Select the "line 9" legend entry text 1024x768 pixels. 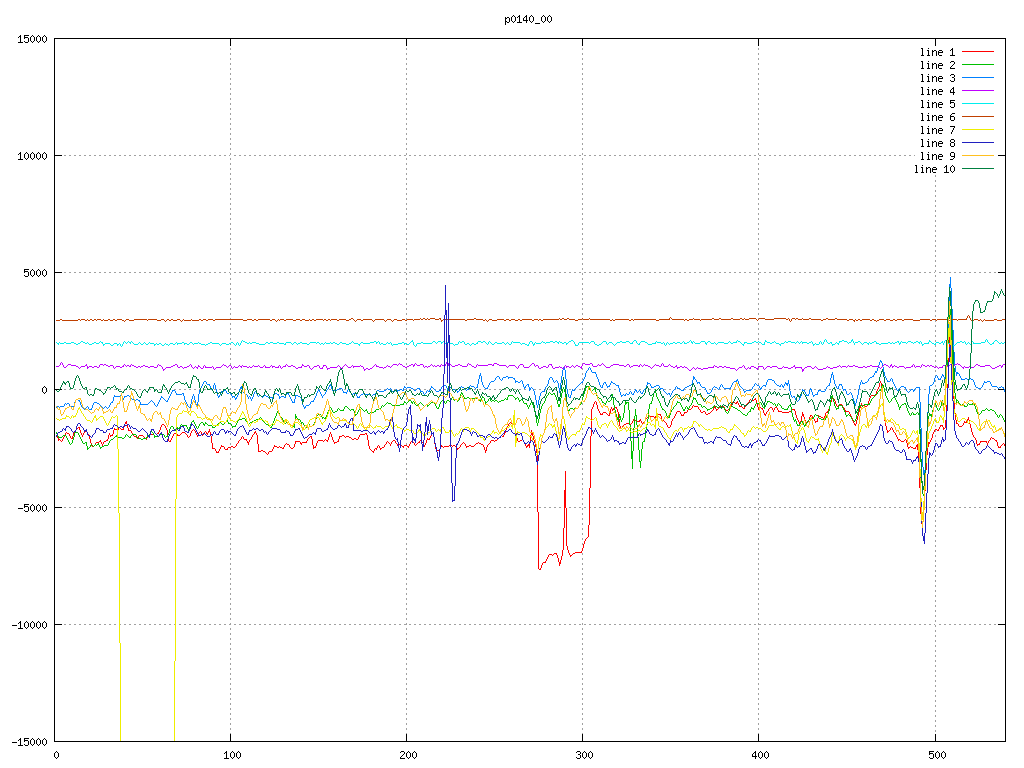[937, 156]
